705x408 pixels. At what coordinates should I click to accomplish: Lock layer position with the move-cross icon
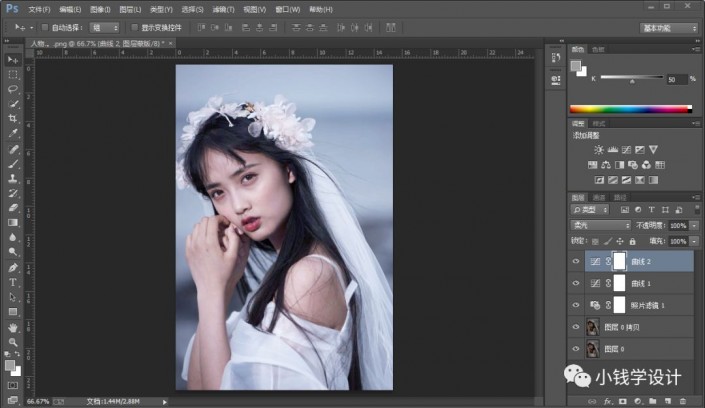point(620,242)
